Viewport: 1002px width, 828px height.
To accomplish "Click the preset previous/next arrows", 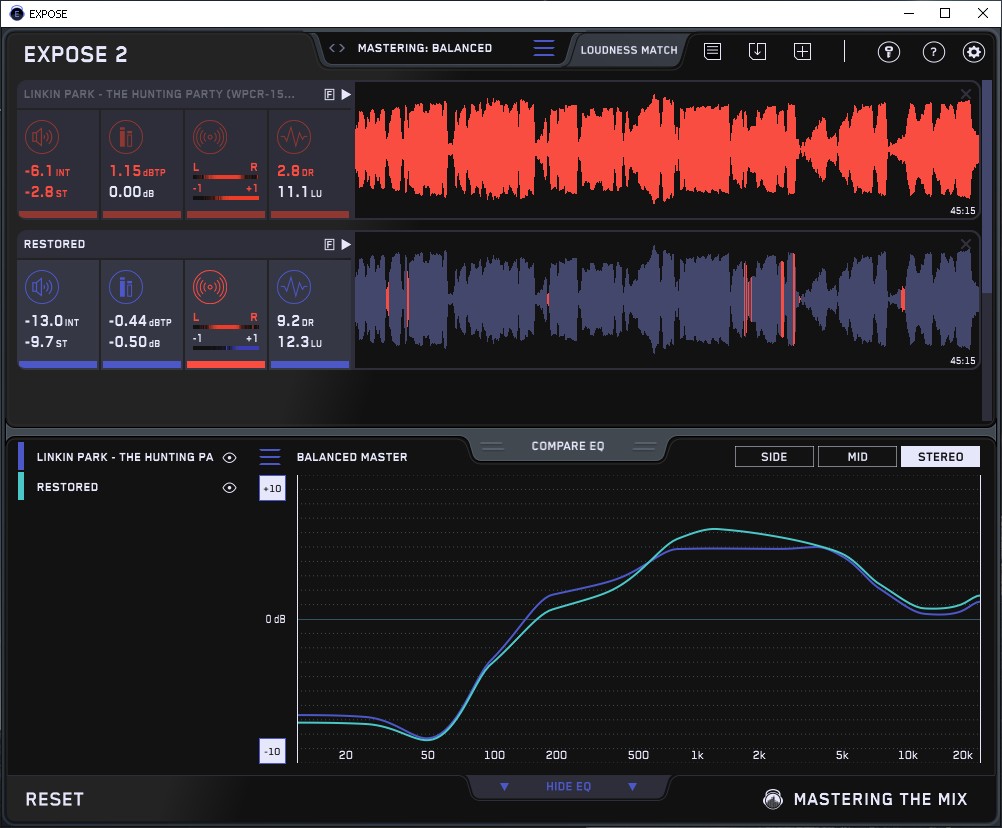I will tap(337, 48).
